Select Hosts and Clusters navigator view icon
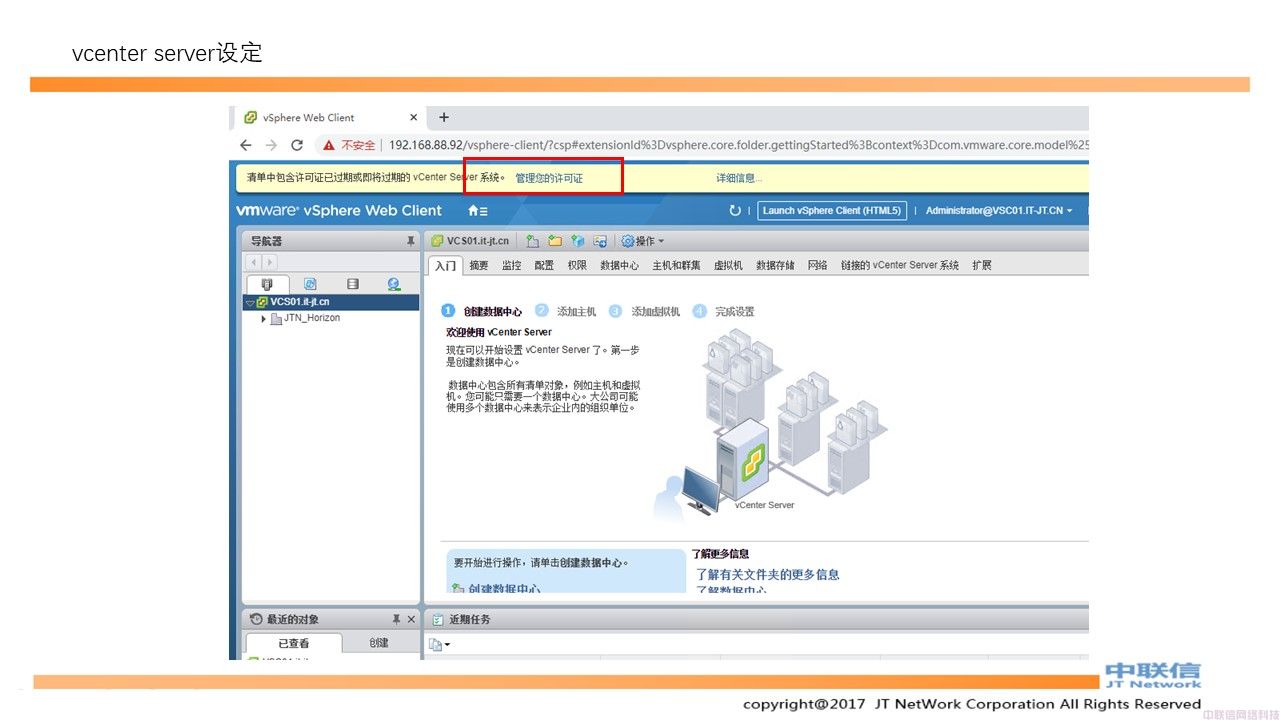Image resolution: width=1280 pixels, height=720 pixels. pos(267,284)
